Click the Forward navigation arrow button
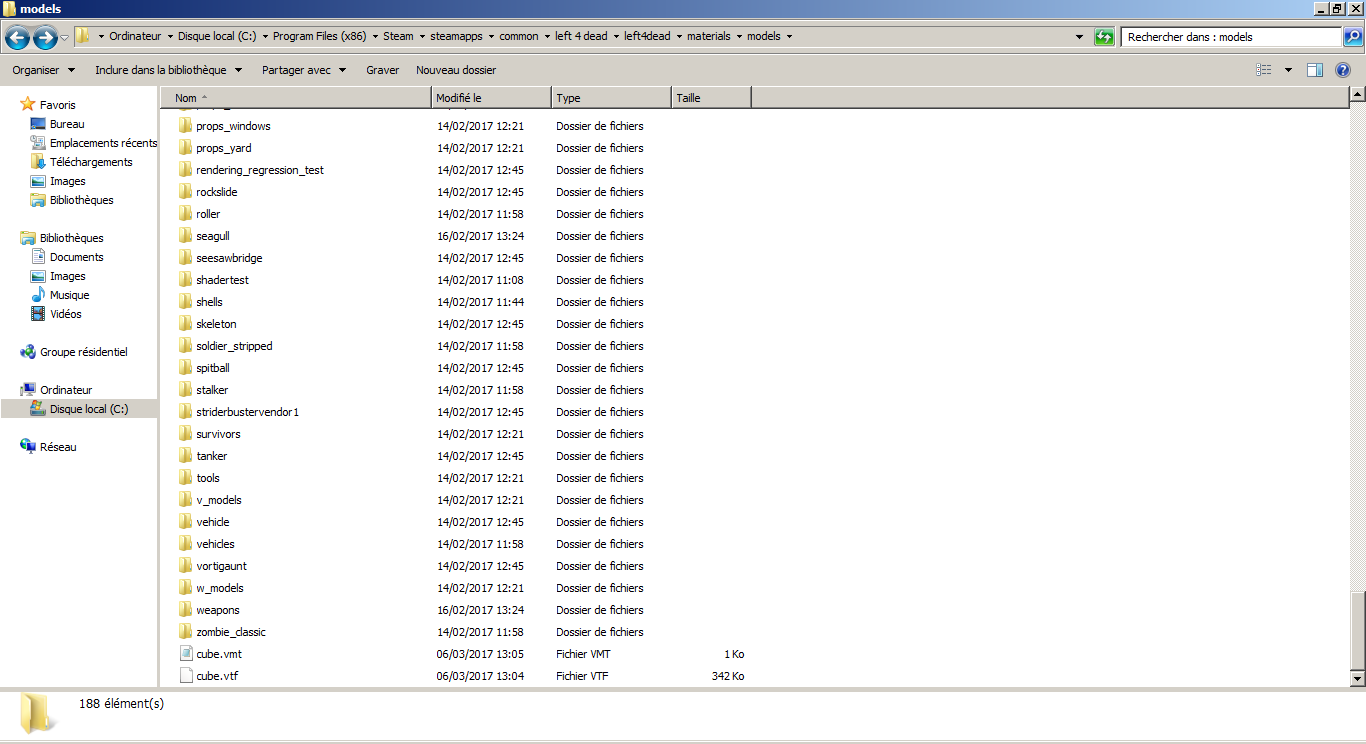 tap(45, 38)
